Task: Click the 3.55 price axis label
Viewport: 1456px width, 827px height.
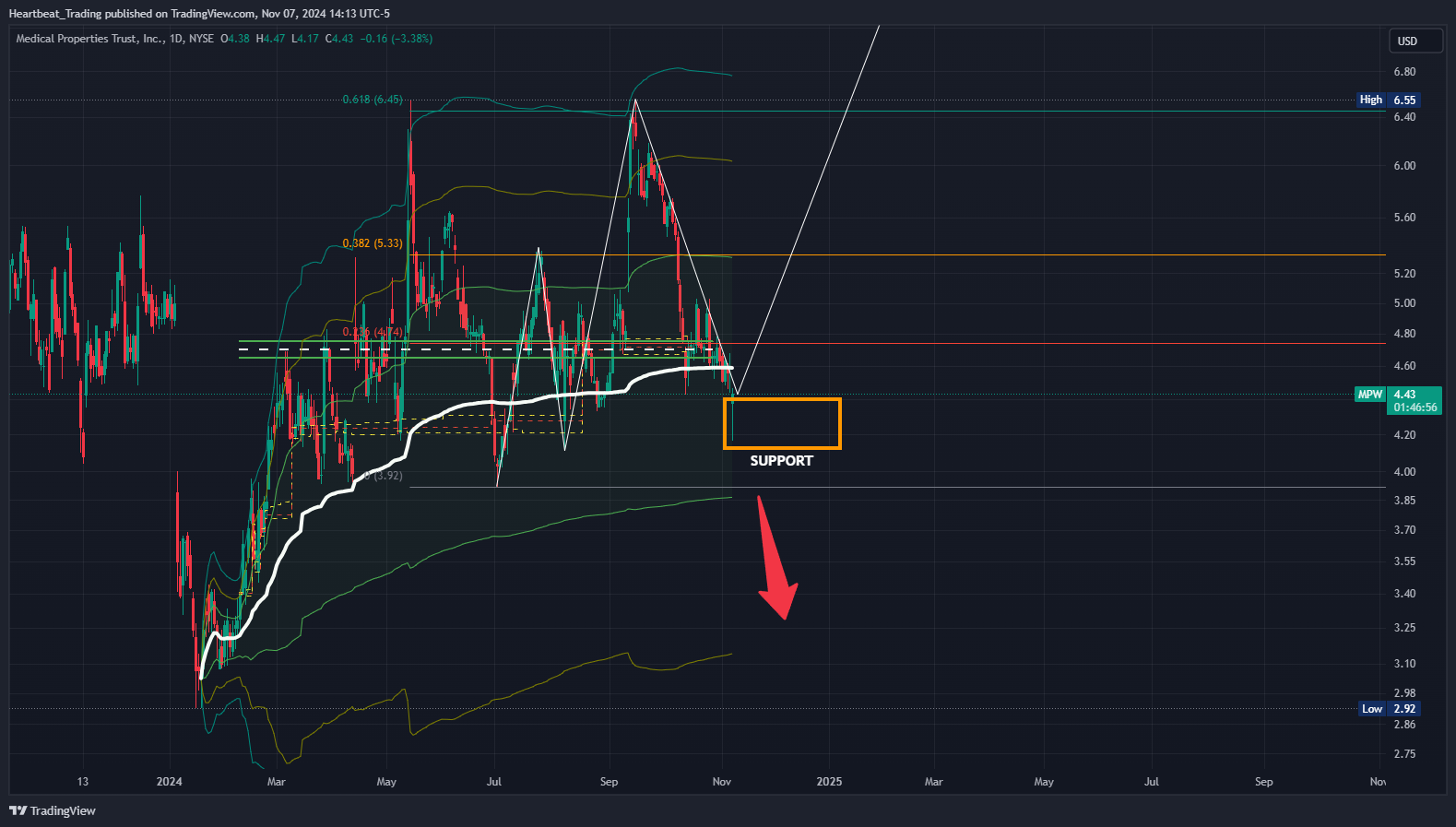Action: pyautogui.click(x=1404, y=561)
